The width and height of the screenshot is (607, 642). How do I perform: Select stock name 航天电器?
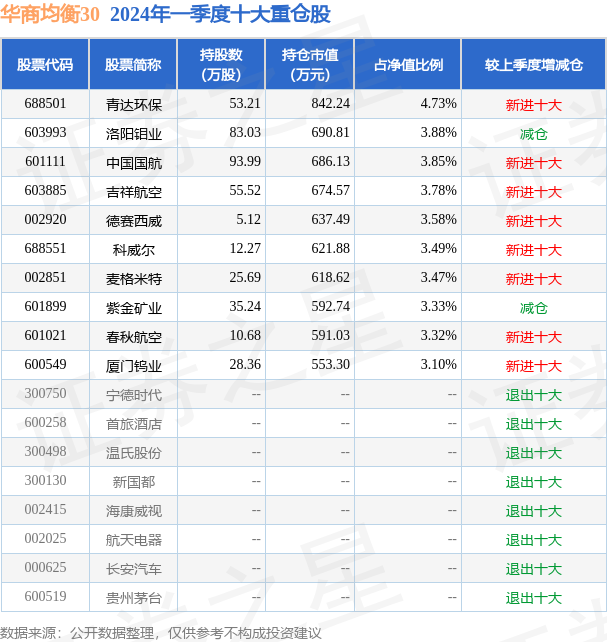coord(134,541)
